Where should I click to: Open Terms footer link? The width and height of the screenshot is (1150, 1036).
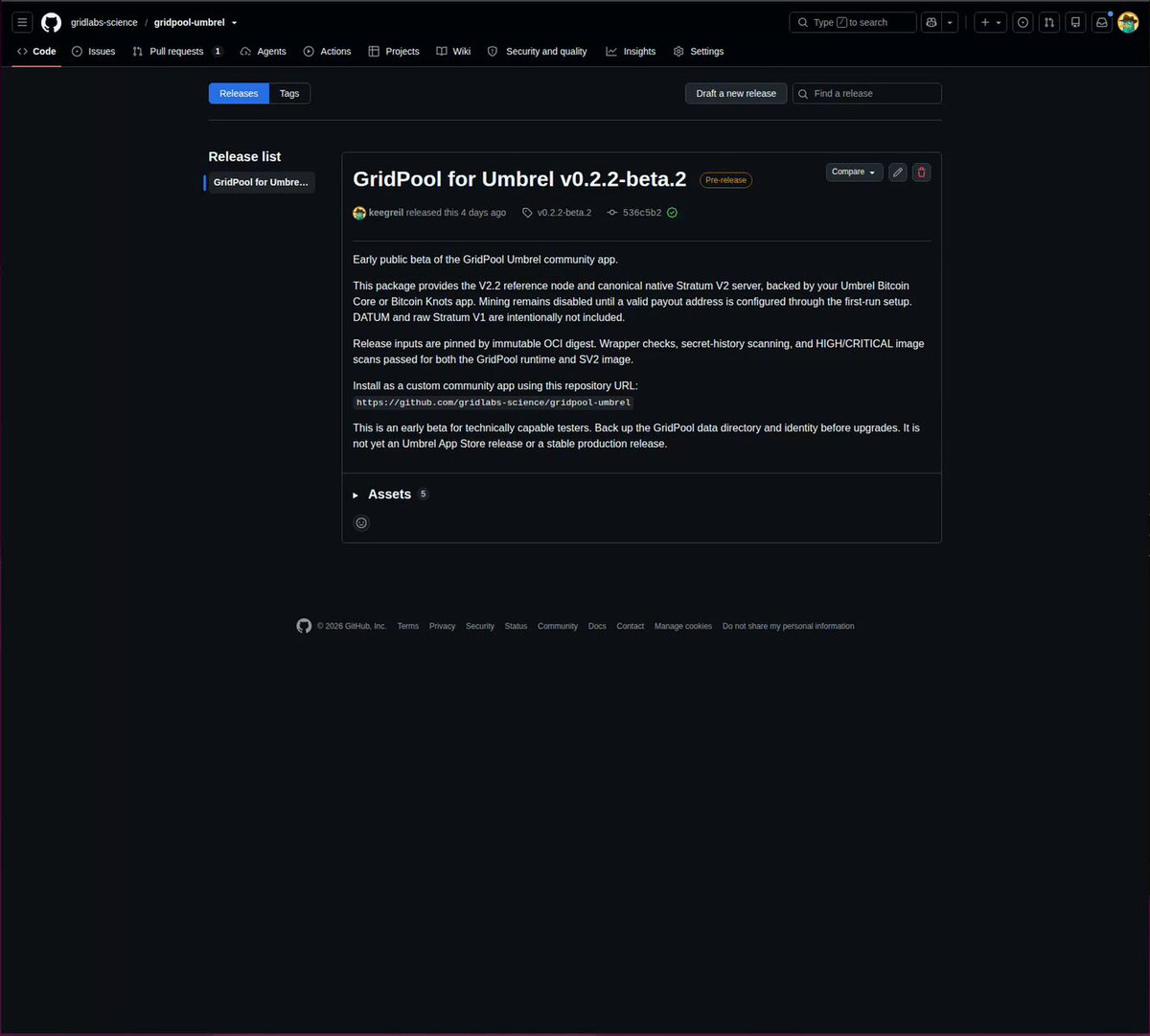(x=408, y=626)
